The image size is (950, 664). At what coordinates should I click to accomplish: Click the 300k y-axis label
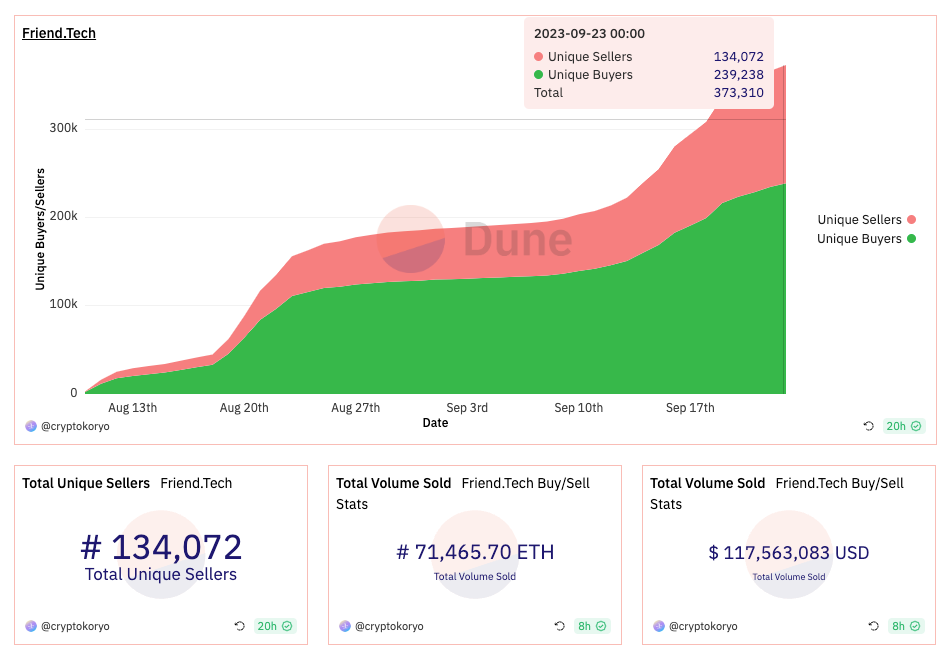click(64, 128)
